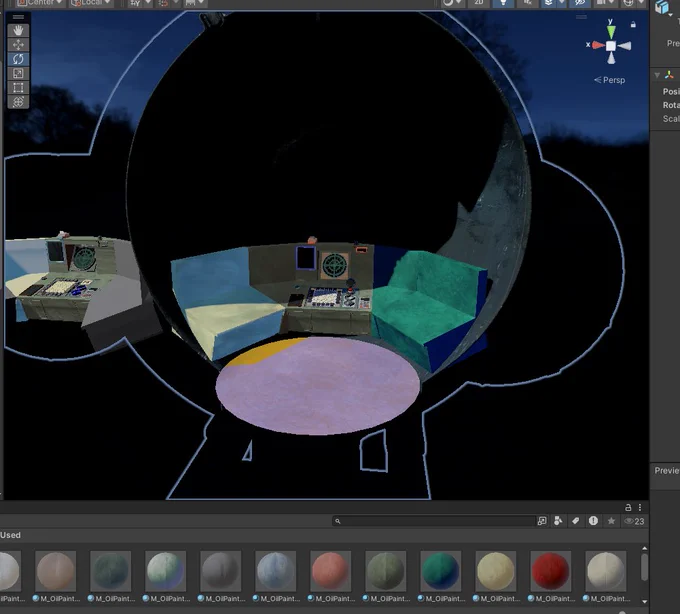Toggle the scene view rotation lock
Image resolution: width=680 pixels, height=614 pixels.
click(x=633, y=24)
